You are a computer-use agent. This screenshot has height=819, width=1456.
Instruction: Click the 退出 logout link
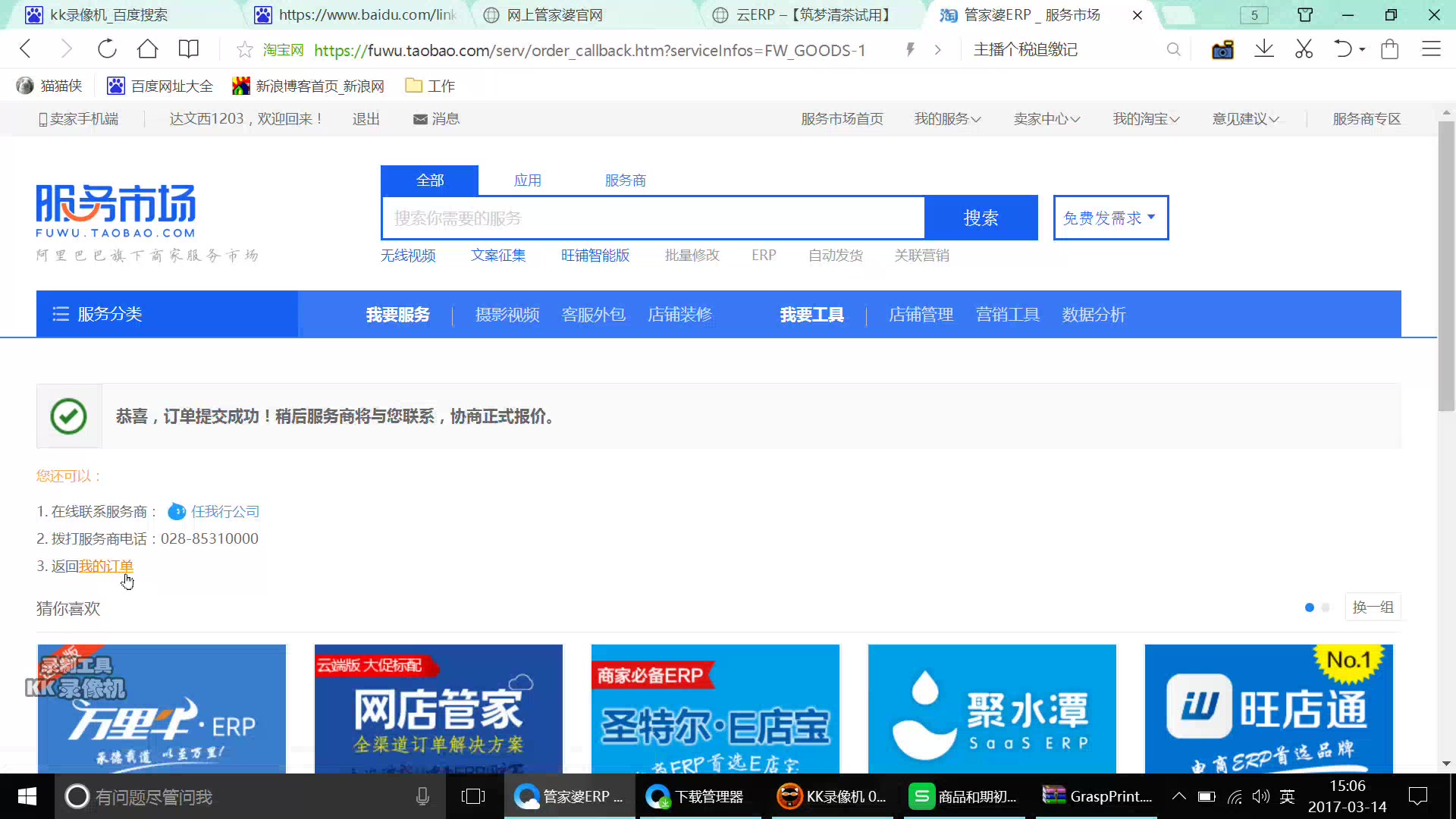point(366,119)
